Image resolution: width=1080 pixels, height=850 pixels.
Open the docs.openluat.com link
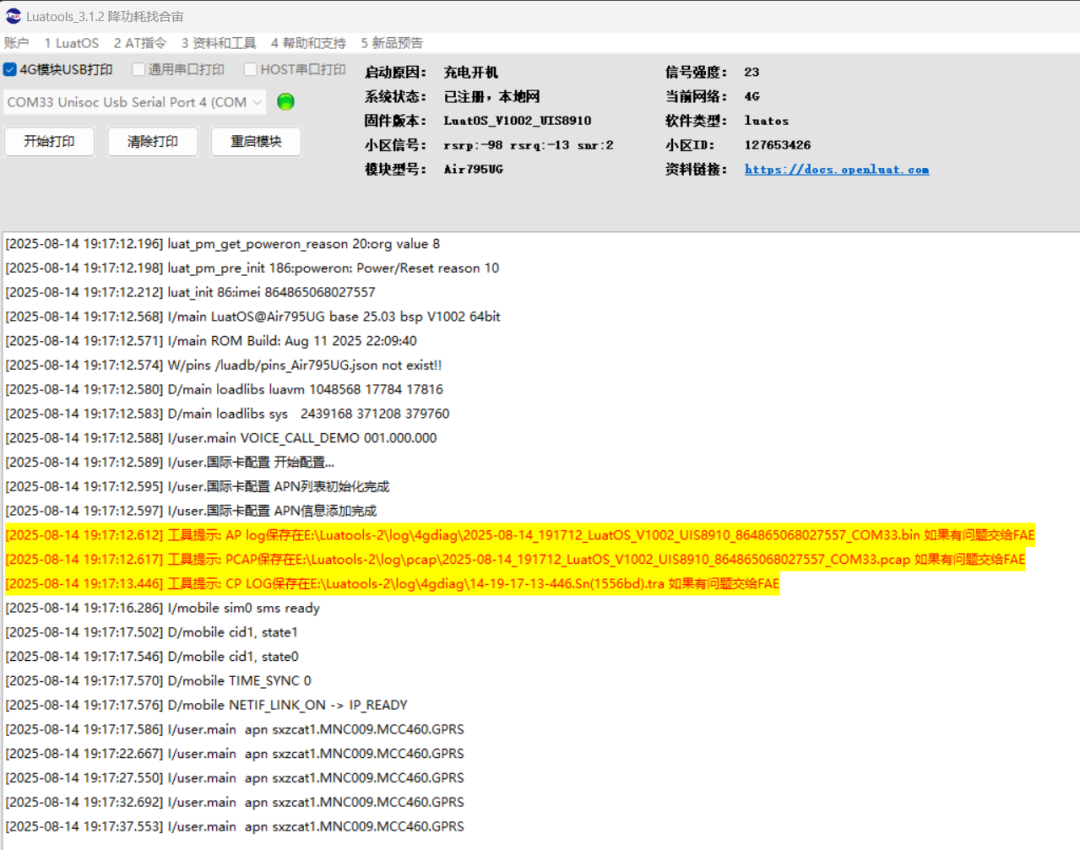[836, 169]
